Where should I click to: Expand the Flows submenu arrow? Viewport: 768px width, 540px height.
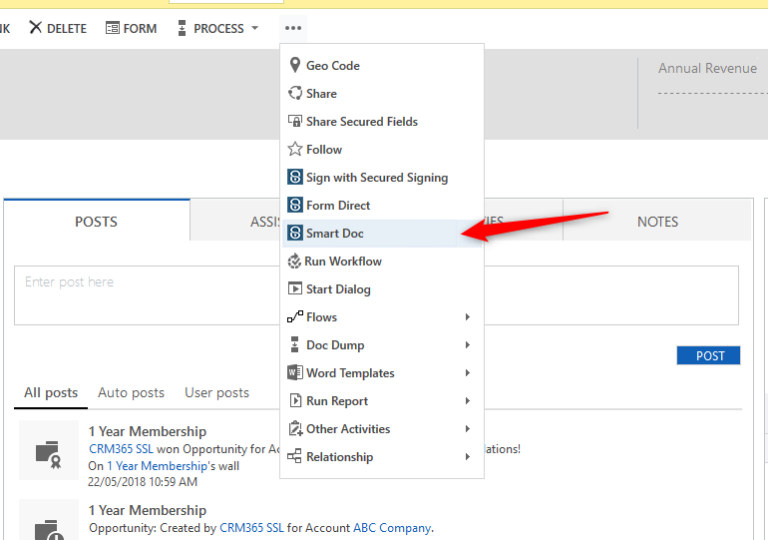click(467, 317)
